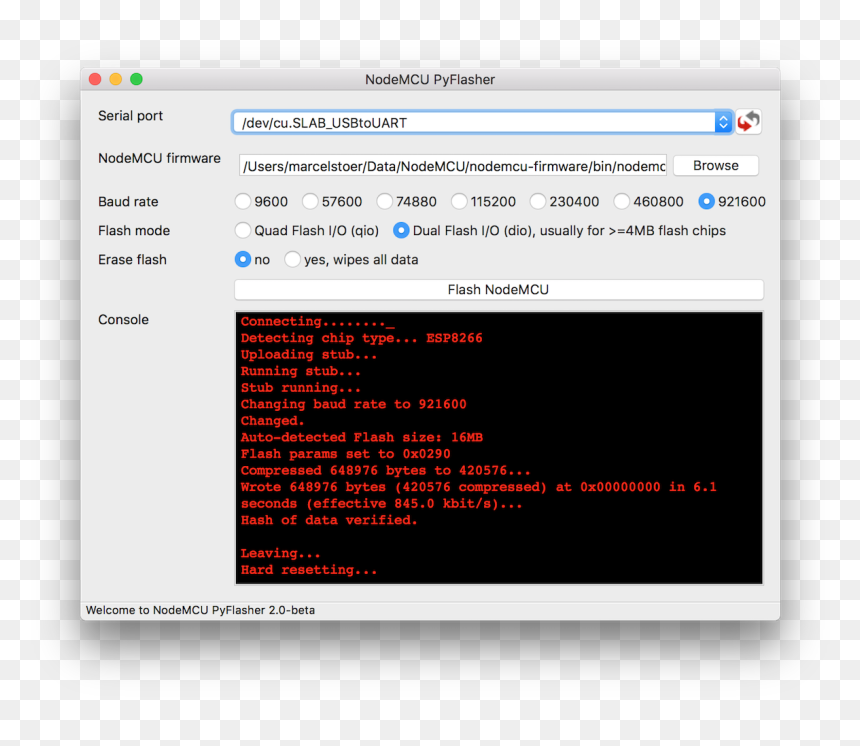Viewport: 860px width, 746px height.
Task: Select 'yes, wipes all data' option
Action: [x=352, y=259]
